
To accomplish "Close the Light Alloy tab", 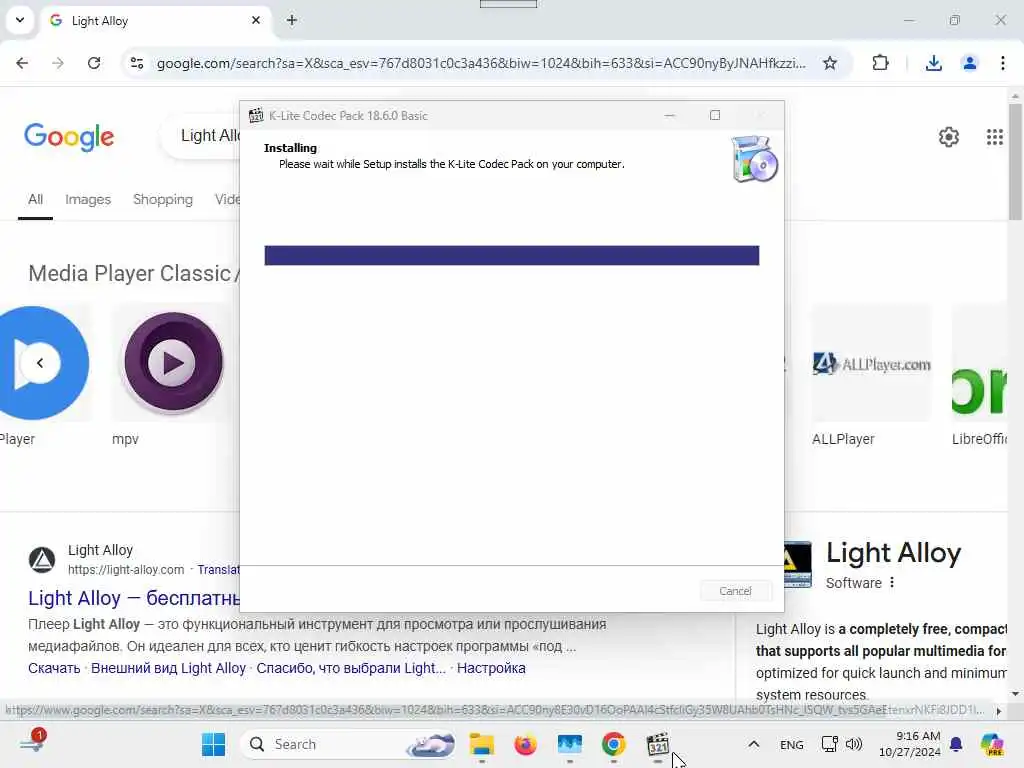I will pyautogui.click(x=256, y=20).
